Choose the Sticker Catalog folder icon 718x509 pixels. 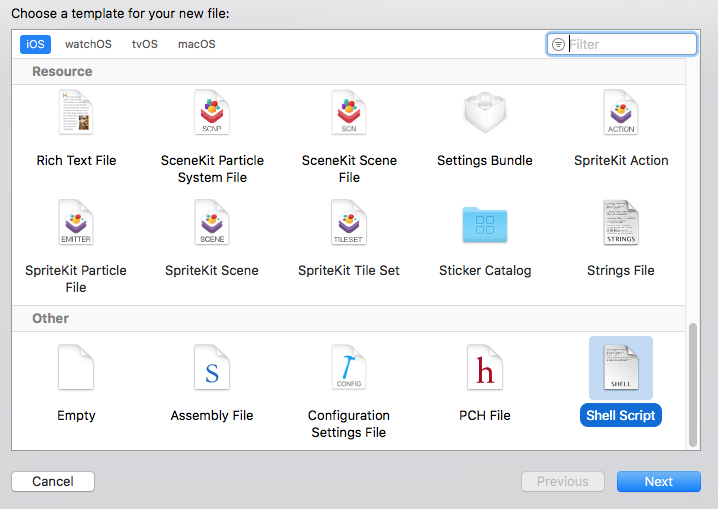(485, 223)
